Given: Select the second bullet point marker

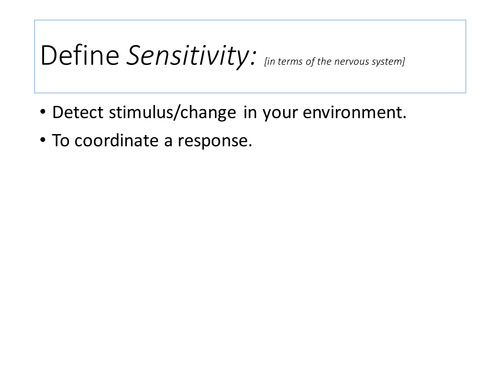Looking at the screenshot, I should coord(43,140).
